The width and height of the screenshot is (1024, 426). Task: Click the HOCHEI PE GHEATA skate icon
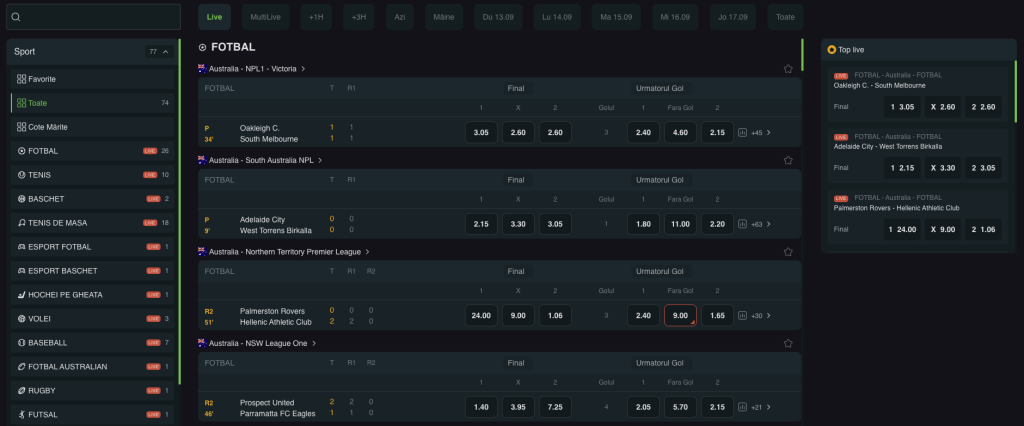point(22,295)
